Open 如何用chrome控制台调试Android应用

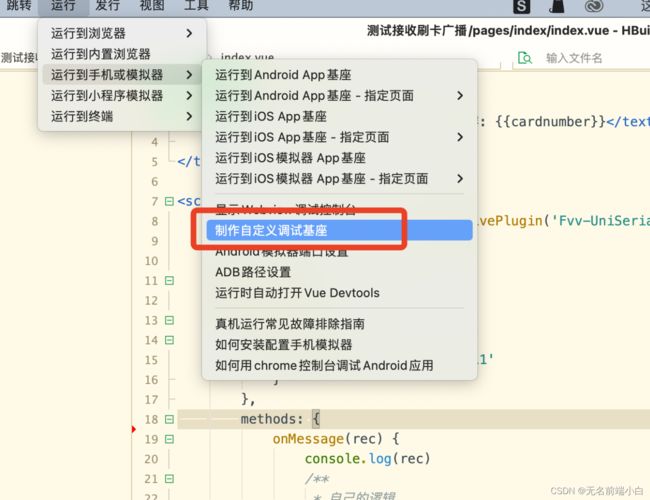coord(339,365)
